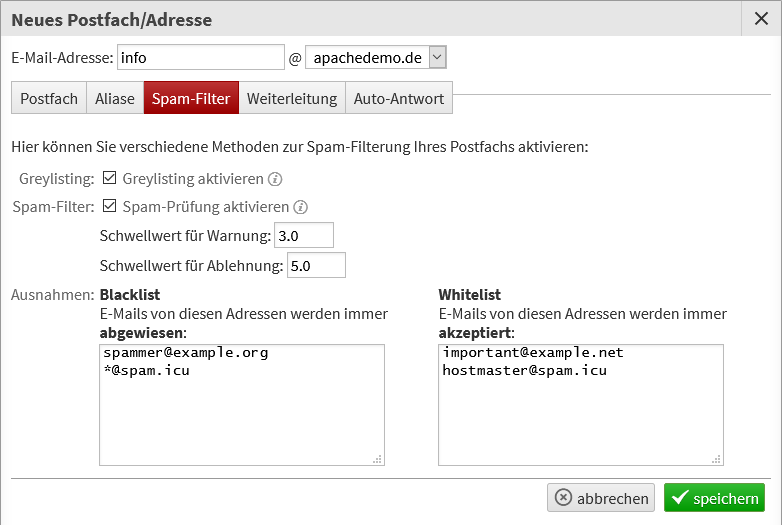The image size is (782, 525).
Task: Click inside the Blacklist text area
Action: tap(242, 405)
